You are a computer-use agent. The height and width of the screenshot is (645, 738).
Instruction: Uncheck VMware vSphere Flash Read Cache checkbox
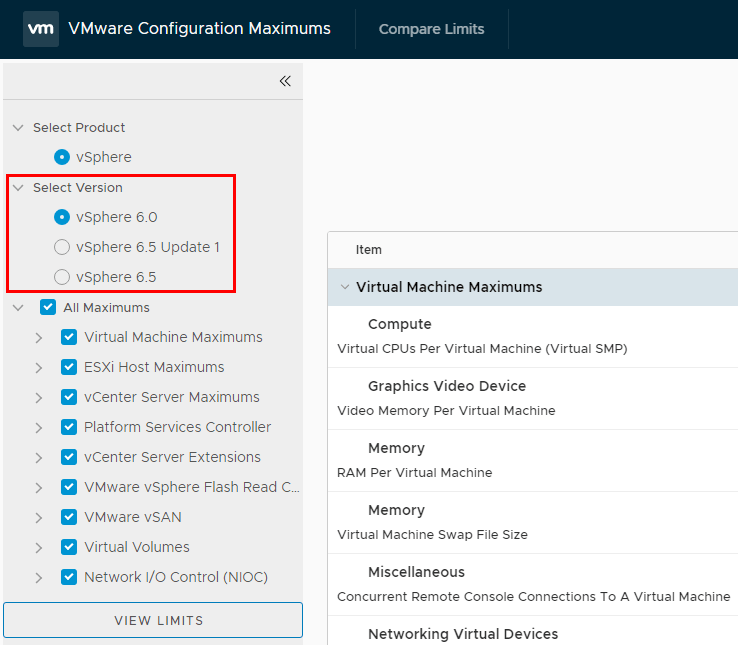click(69, 487)
